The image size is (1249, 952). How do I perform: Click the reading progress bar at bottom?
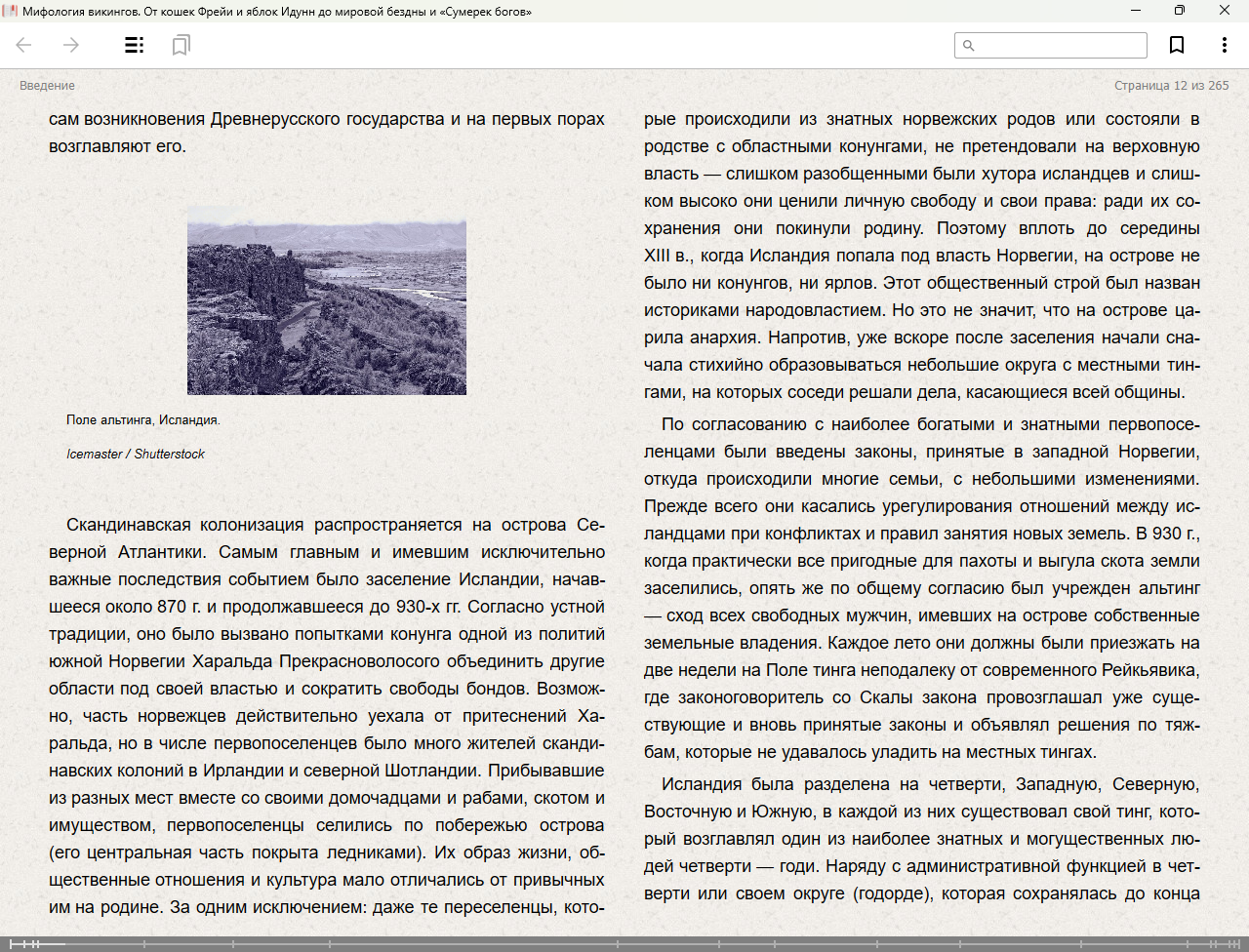click(624, 944)
